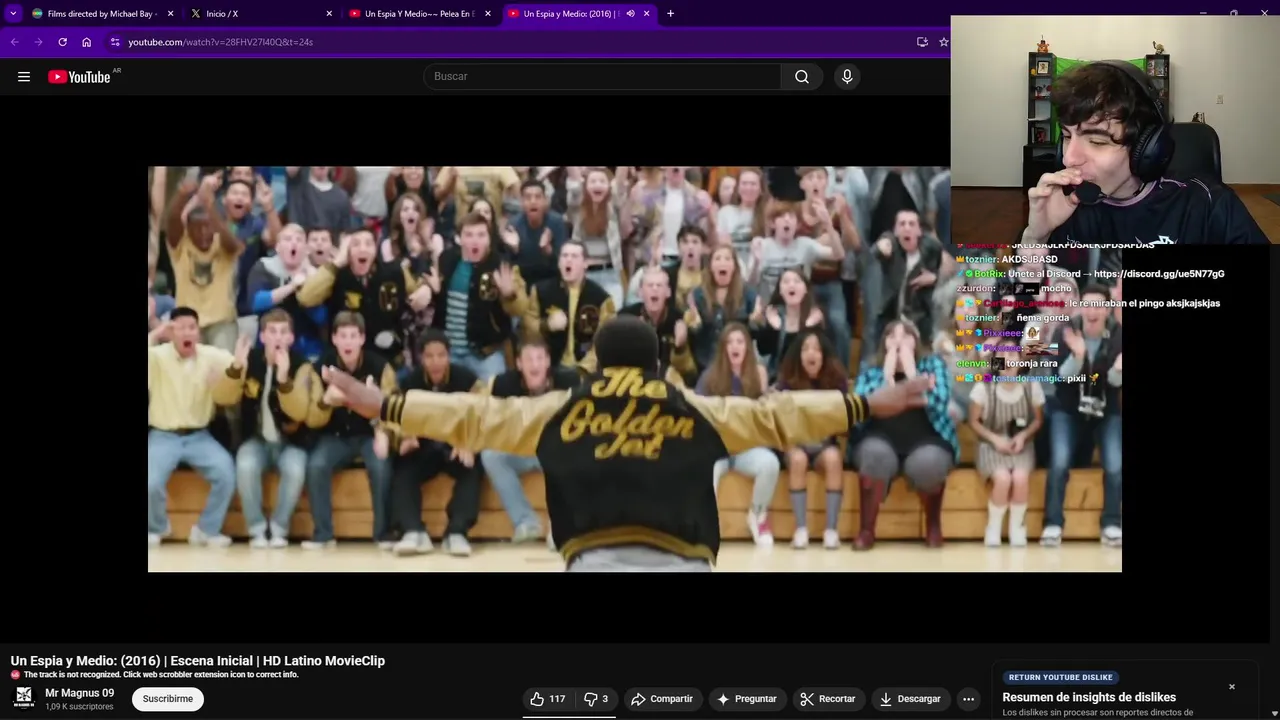Reload the page with browser refresh icon
This screenshot has width=1280, height=720.
click(x=62, y=42)
